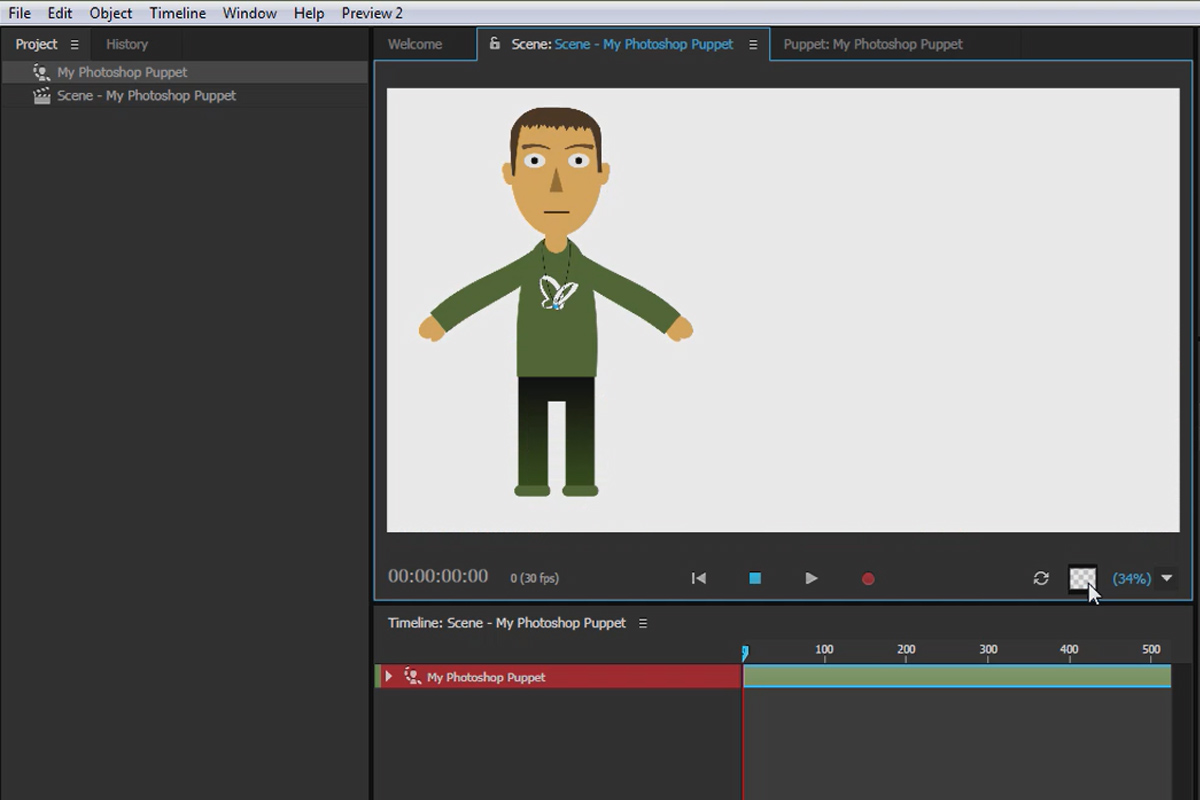Open the Project panel hamburger menu

(74, 45)
